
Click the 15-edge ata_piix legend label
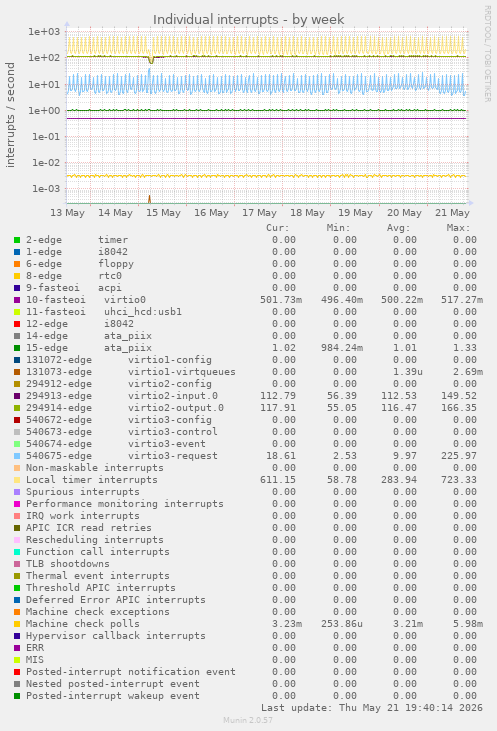point(89,348)
